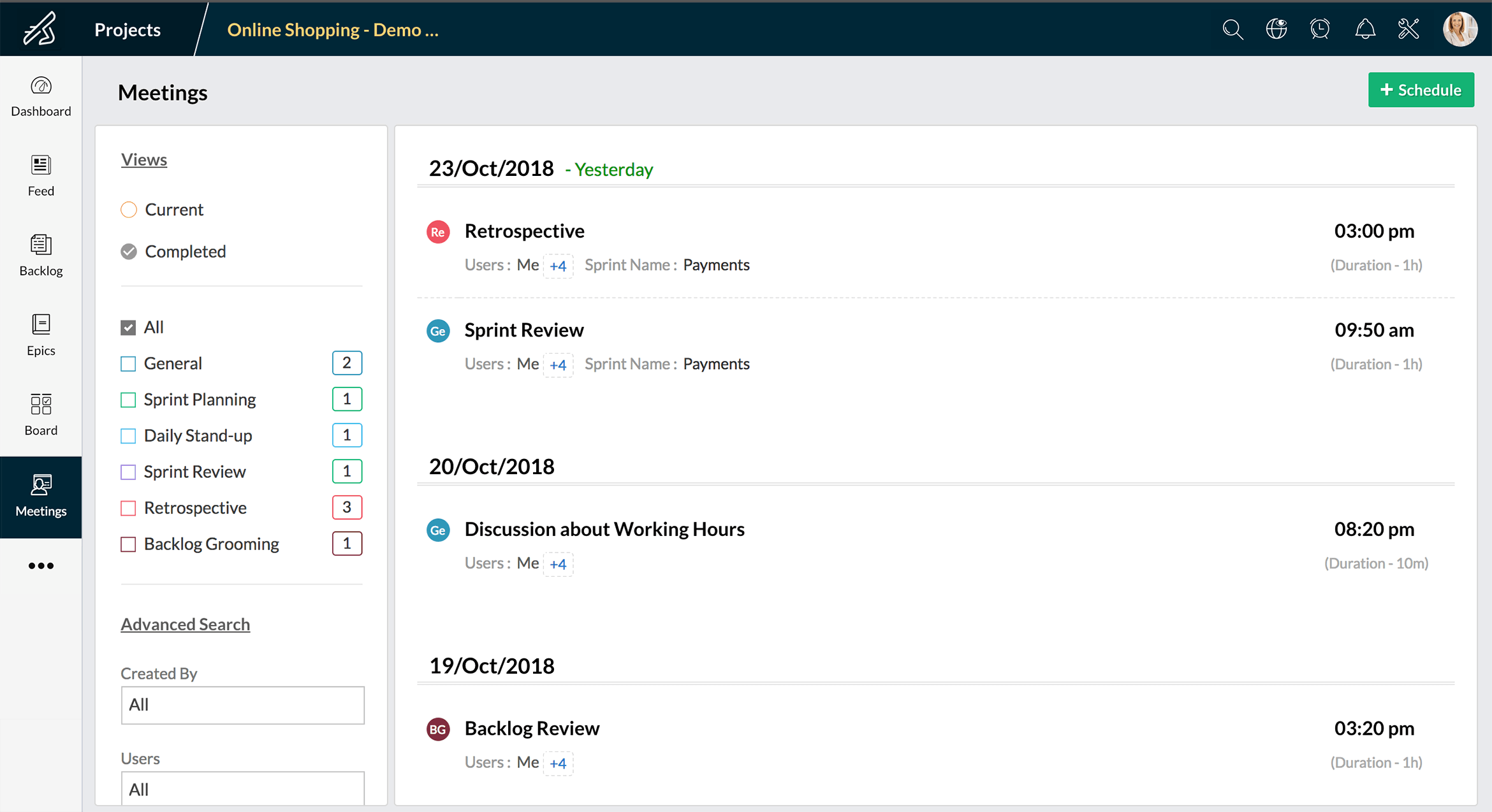Expand +4 users on Retrospective meeting
The image size is (1492, 812).
click(558, 266)
